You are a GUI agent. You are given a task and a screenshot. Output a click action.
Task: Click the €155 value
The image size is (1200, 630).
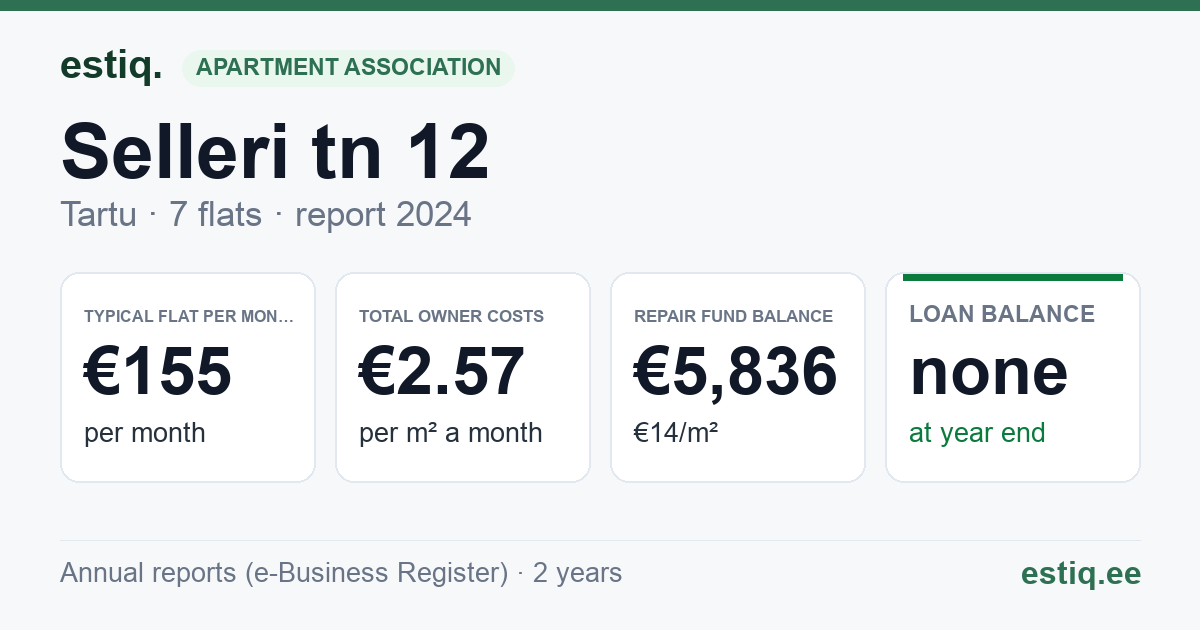(x=158, y=371)
